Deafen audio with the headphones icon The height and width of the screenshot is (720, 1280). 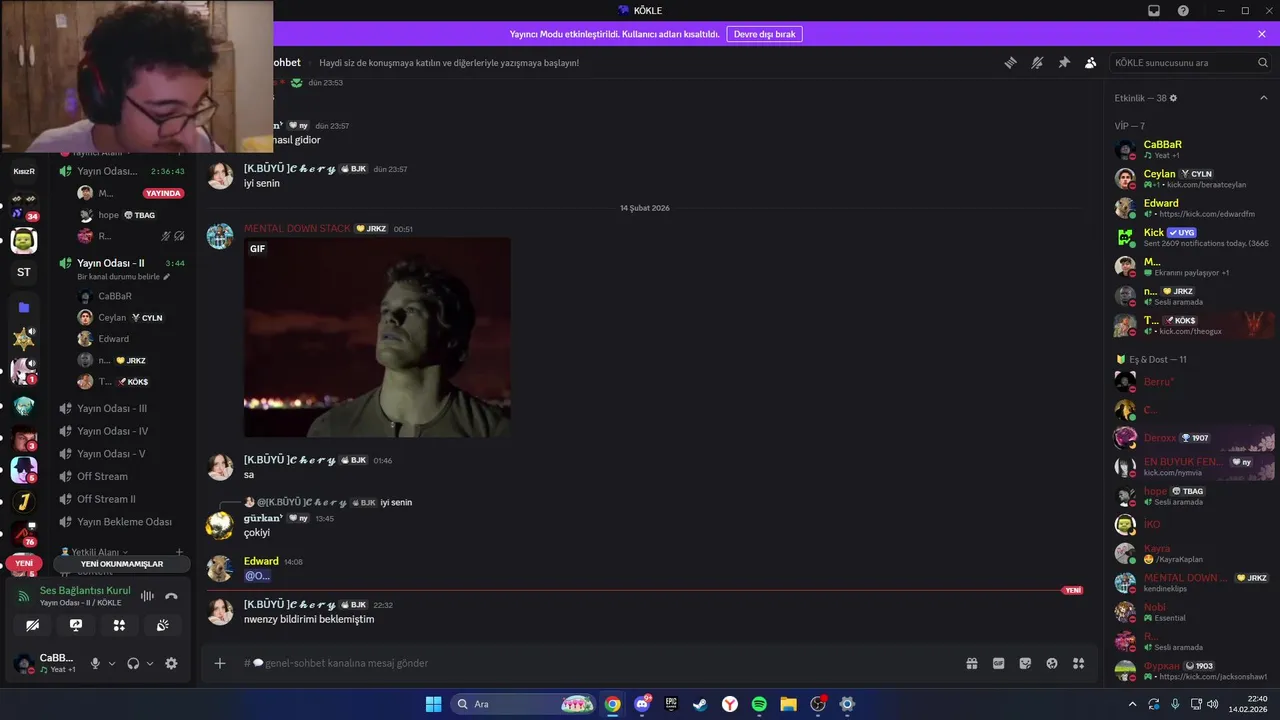(x=133, y=663)
